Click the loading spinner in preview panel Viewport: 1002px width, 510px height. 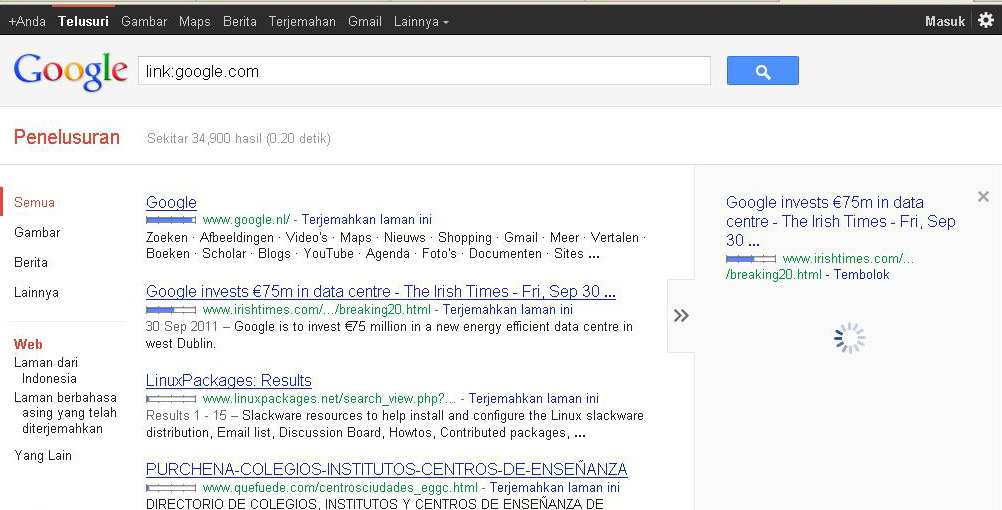pyautogui.click(x=849, y=338)
